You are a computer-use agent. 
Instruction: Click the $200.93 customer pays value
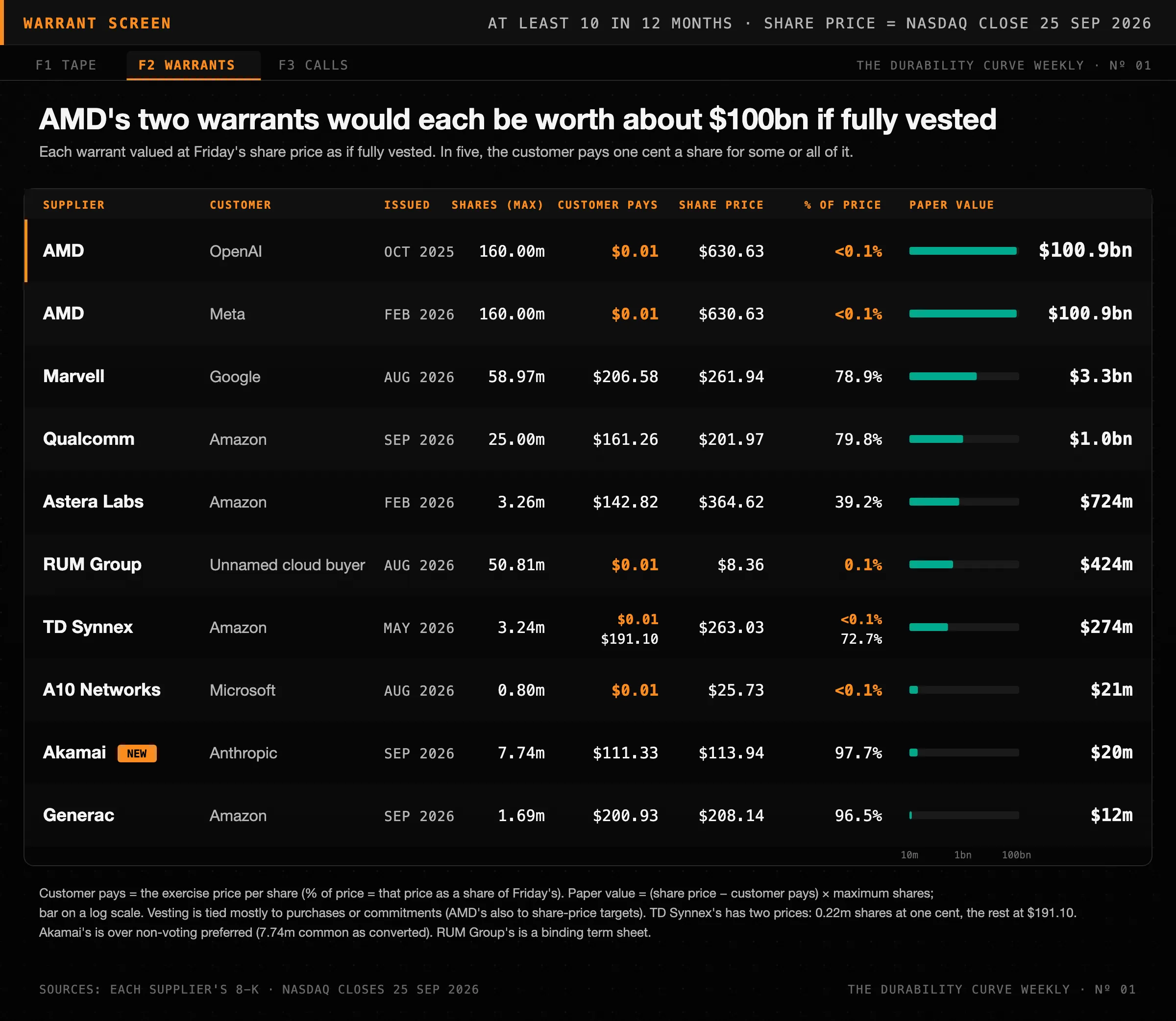coord(626,815)
